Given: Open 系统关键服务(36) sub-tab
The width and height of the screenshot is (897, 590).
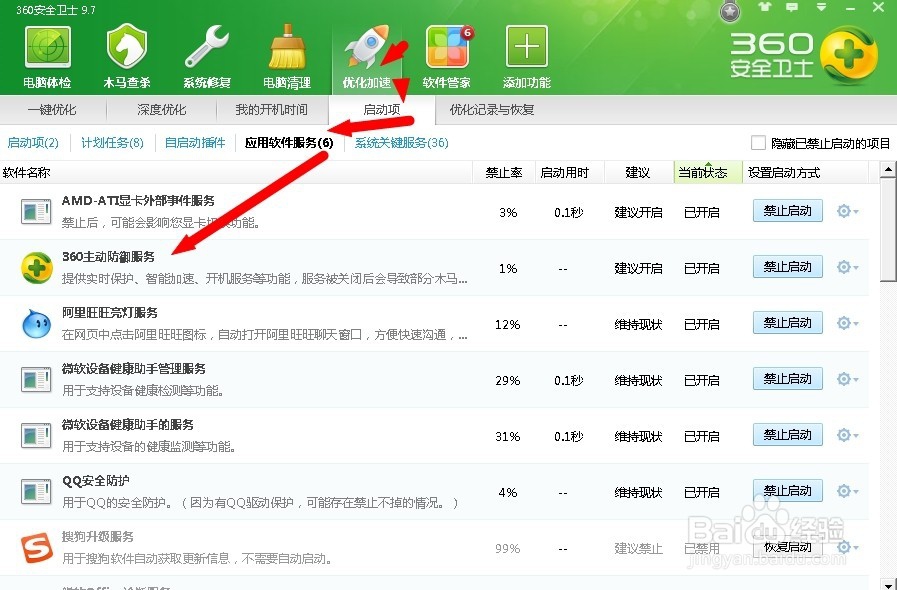Looking at the screenshot, I should (x=402, y=142).
